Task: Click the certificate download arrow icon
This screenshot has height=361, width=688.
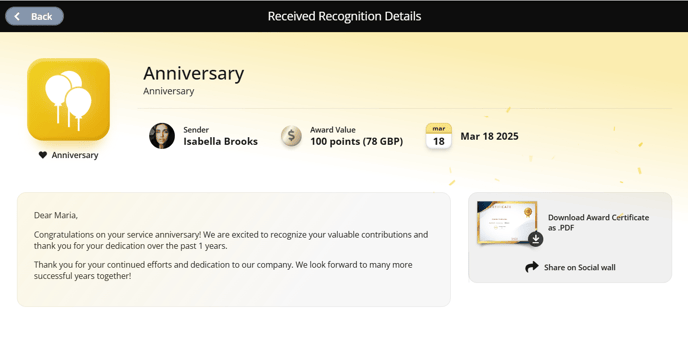Action: 535,239
